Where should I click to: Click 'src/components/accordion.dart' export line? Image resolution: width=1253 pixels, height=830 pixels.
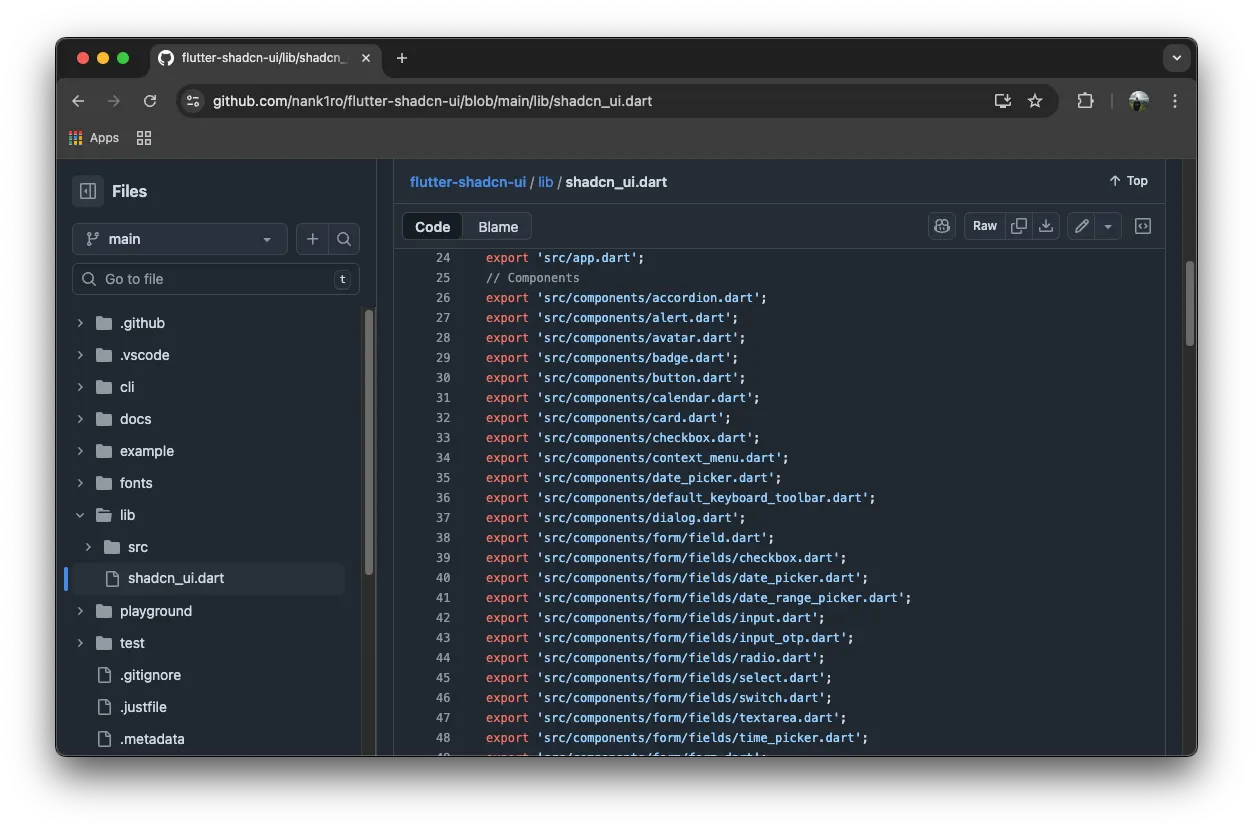click(x=626, y=298)
